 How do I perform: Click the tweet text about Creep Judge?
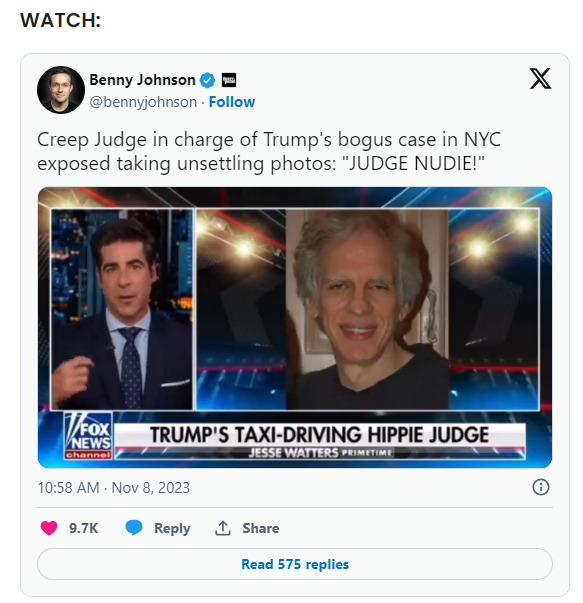click(x=269, y=151)
